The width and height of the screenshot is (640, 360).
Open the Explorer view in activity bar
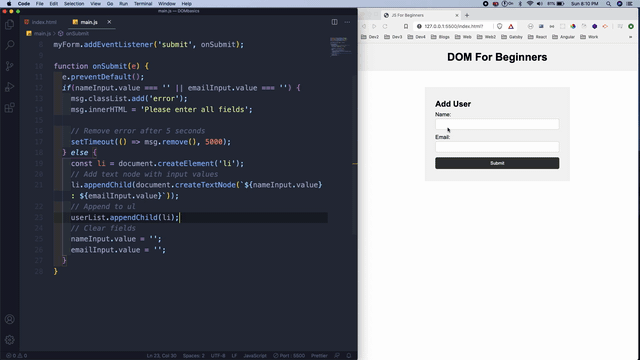[9, 24]
